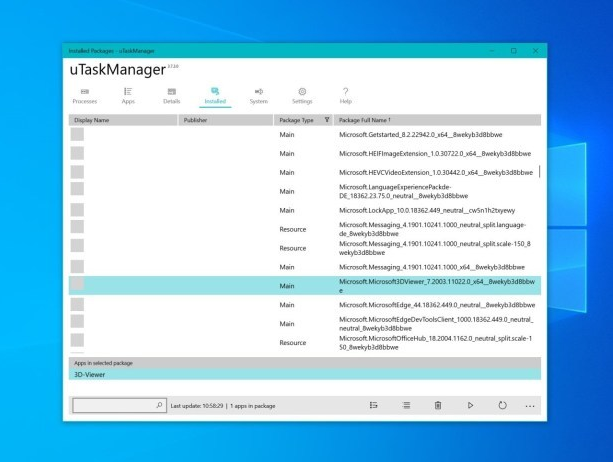The height and width of the screenshot is (462, 613).
Task: Select 3D-Viewer in the apps list
Action: click(x=305, y=374)
